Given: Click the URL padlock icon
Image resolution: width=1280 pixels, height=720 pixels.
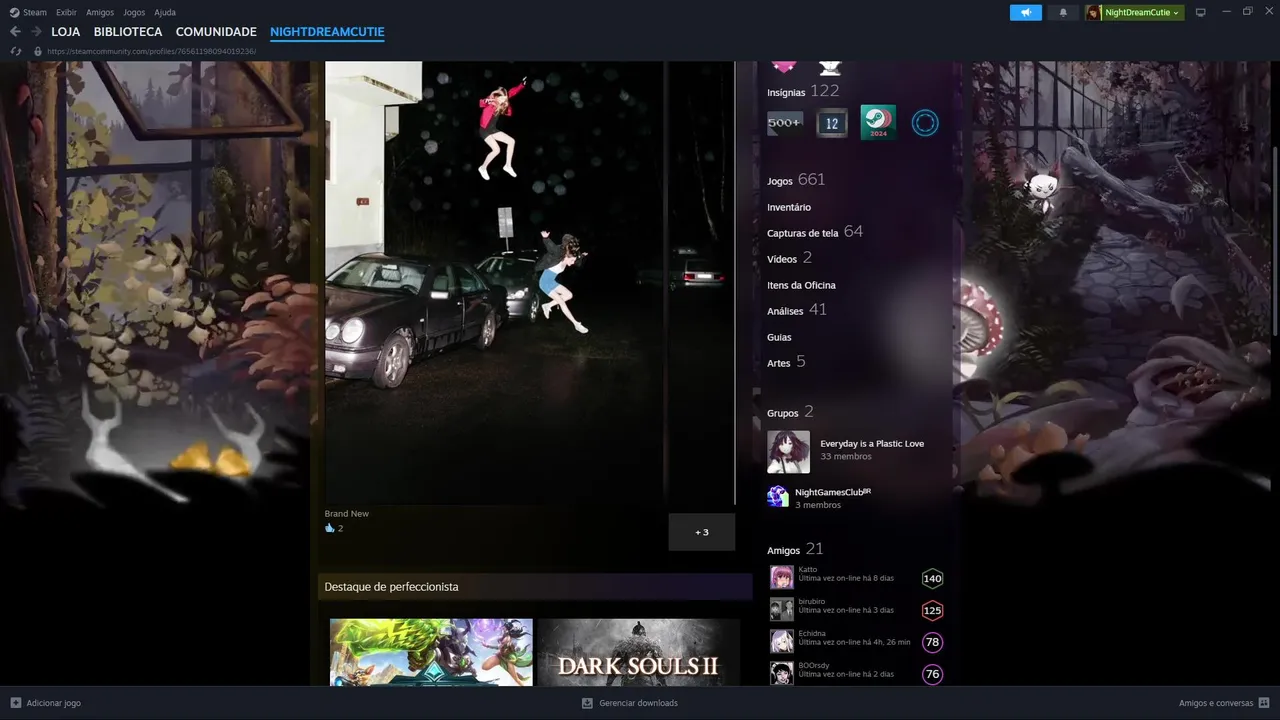Looking at the screenshot, I should (x=38, y=51).
